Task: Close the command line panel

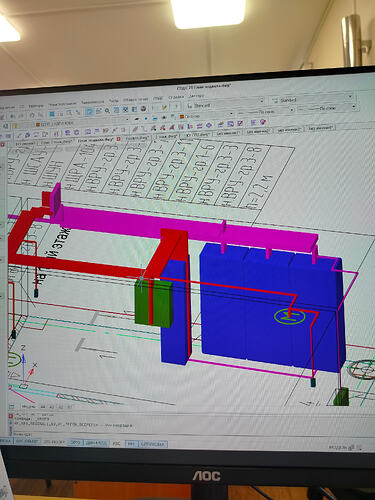Action: click(x=11, y=416)
